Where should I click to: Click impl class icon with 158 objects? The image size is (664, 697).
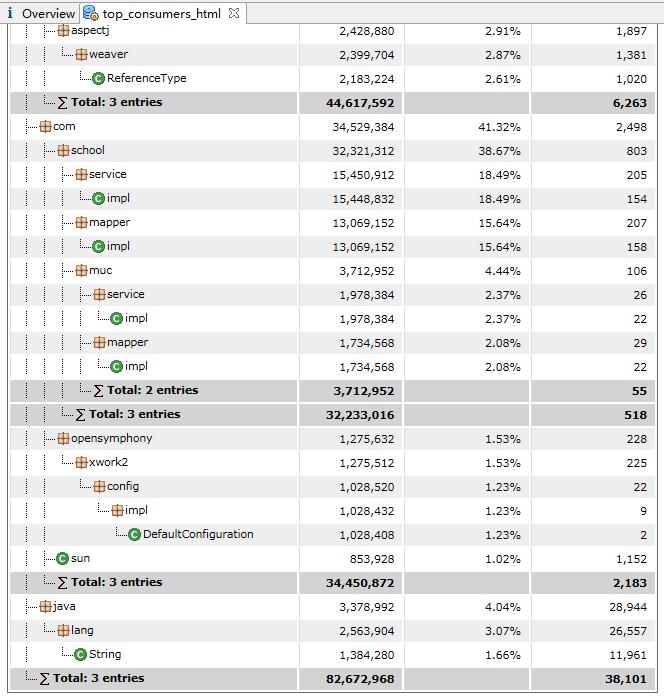coord(99,247)
